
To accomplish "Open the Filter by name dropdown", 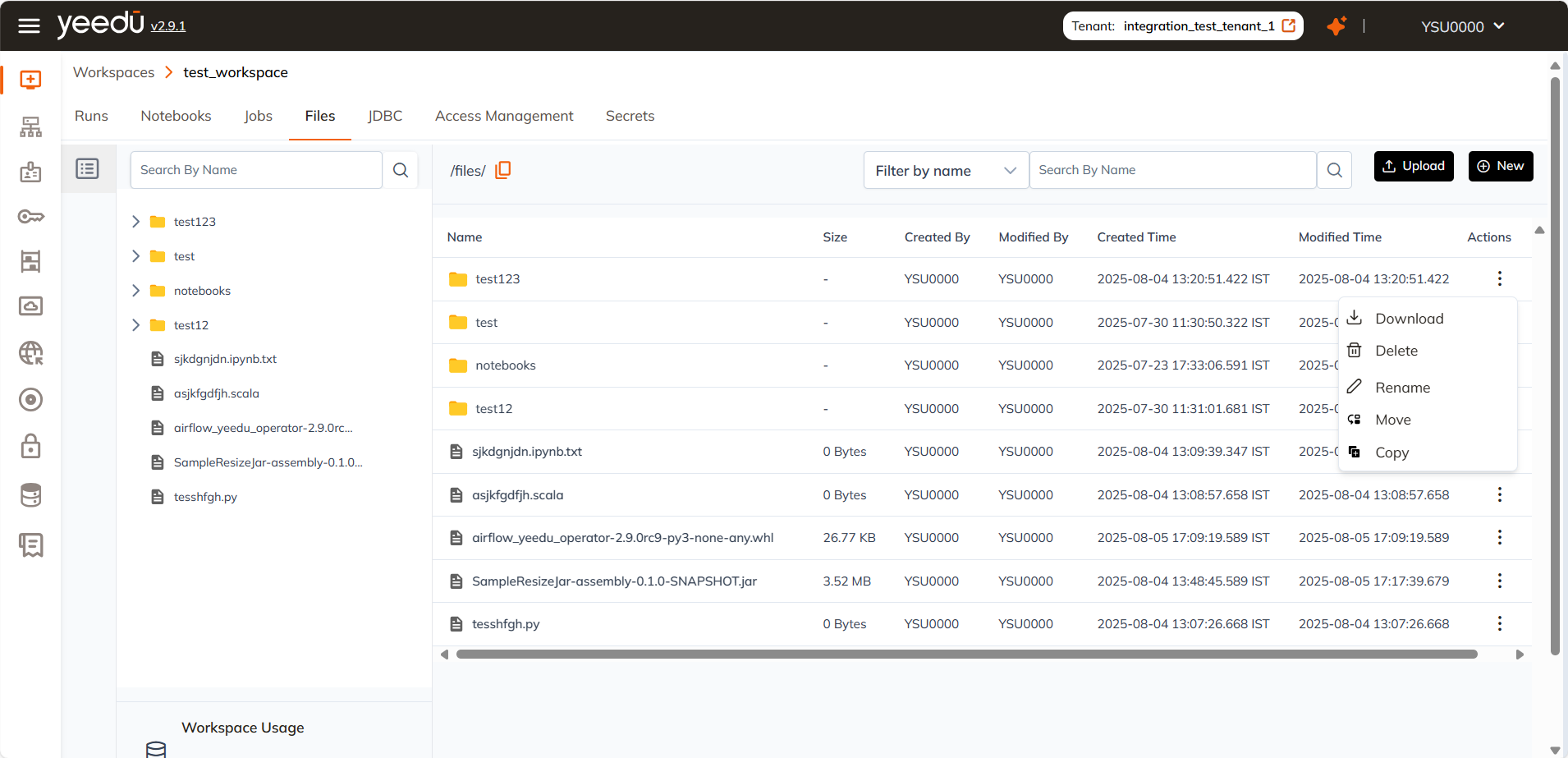I will 945,170.
